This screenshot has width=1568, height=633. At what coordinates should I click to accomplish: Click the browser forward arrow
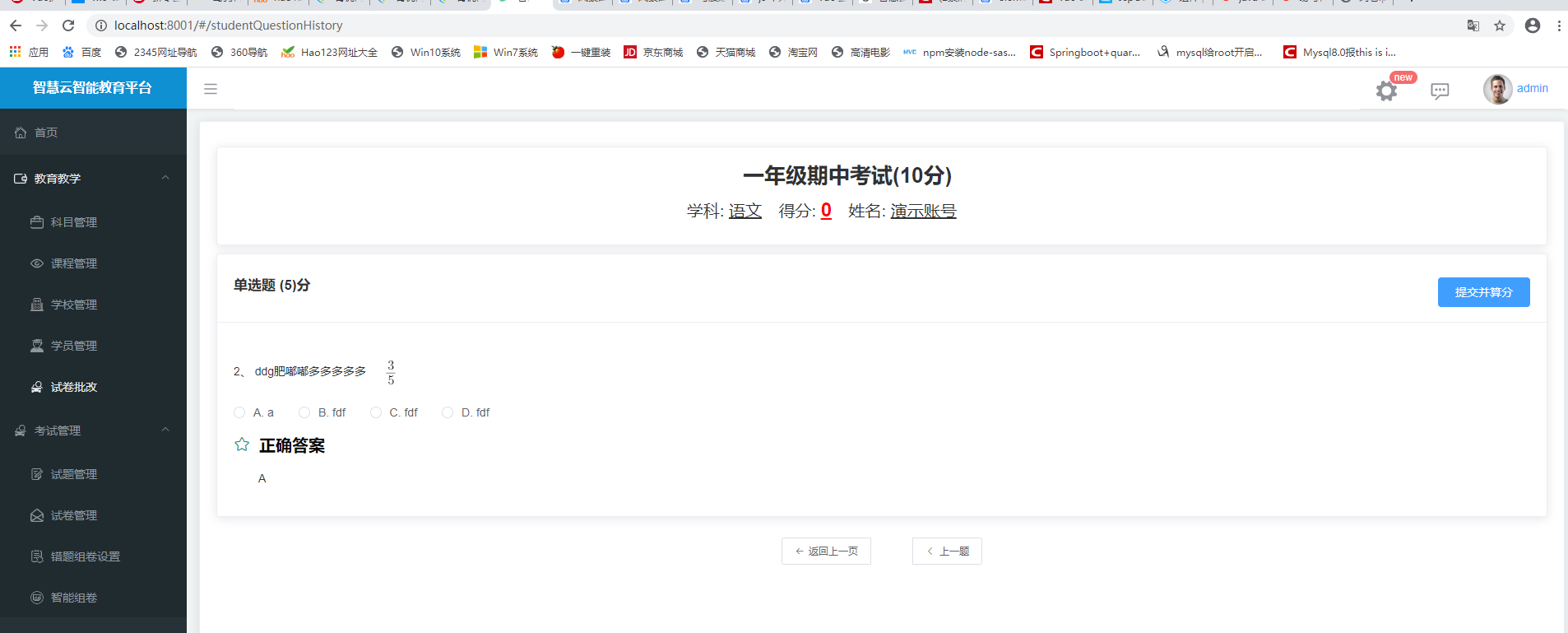coord(42,26)
